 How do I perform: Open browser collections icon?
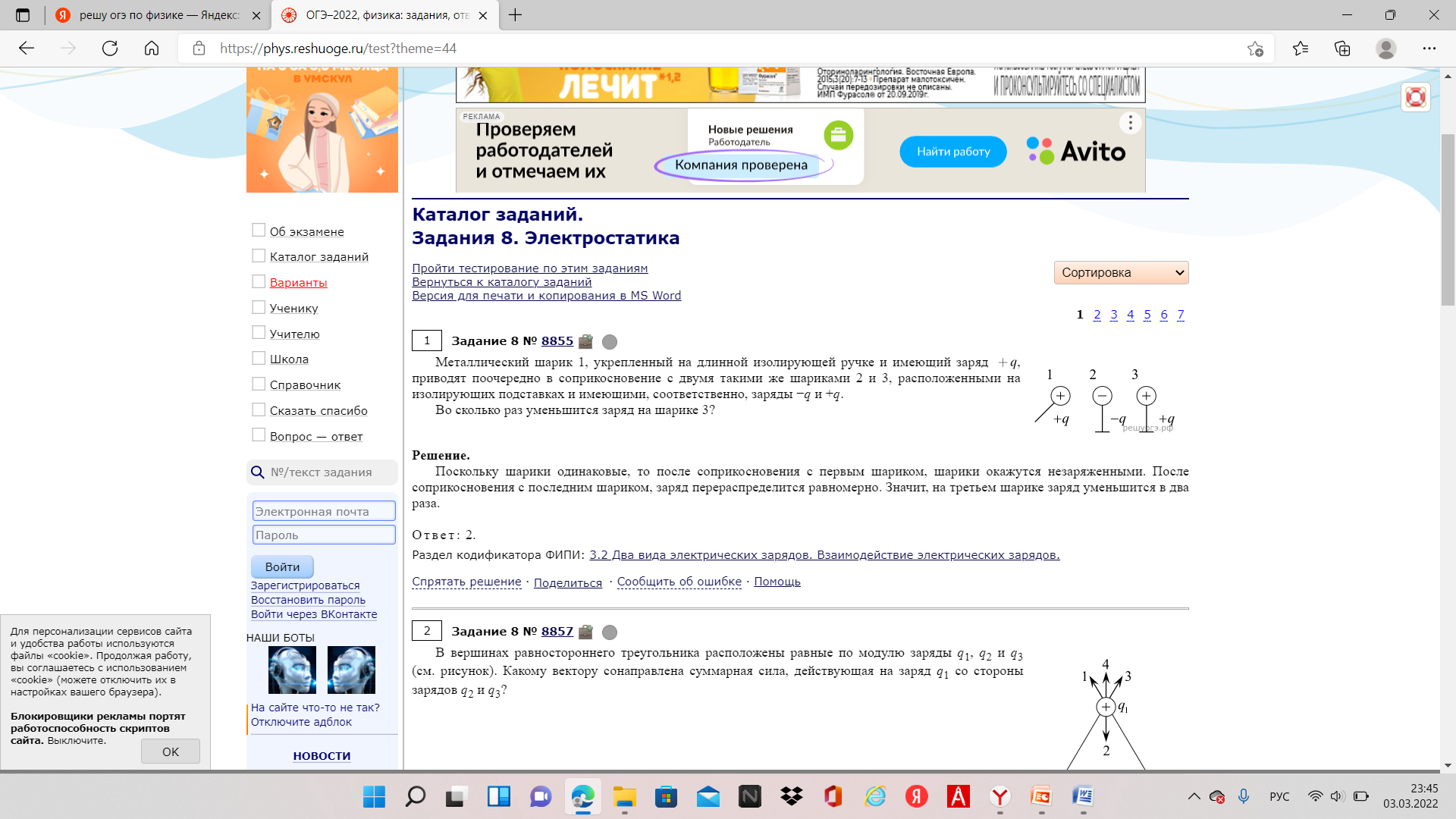1342,49
